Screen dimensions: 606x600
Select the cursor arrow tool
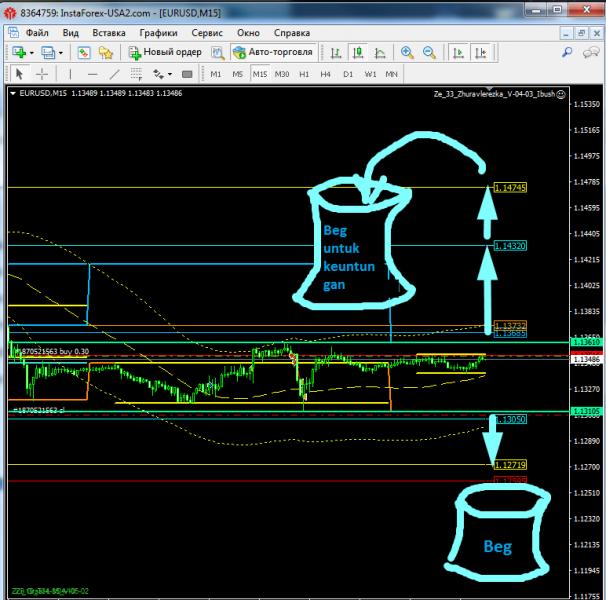[x=19, y=73]
